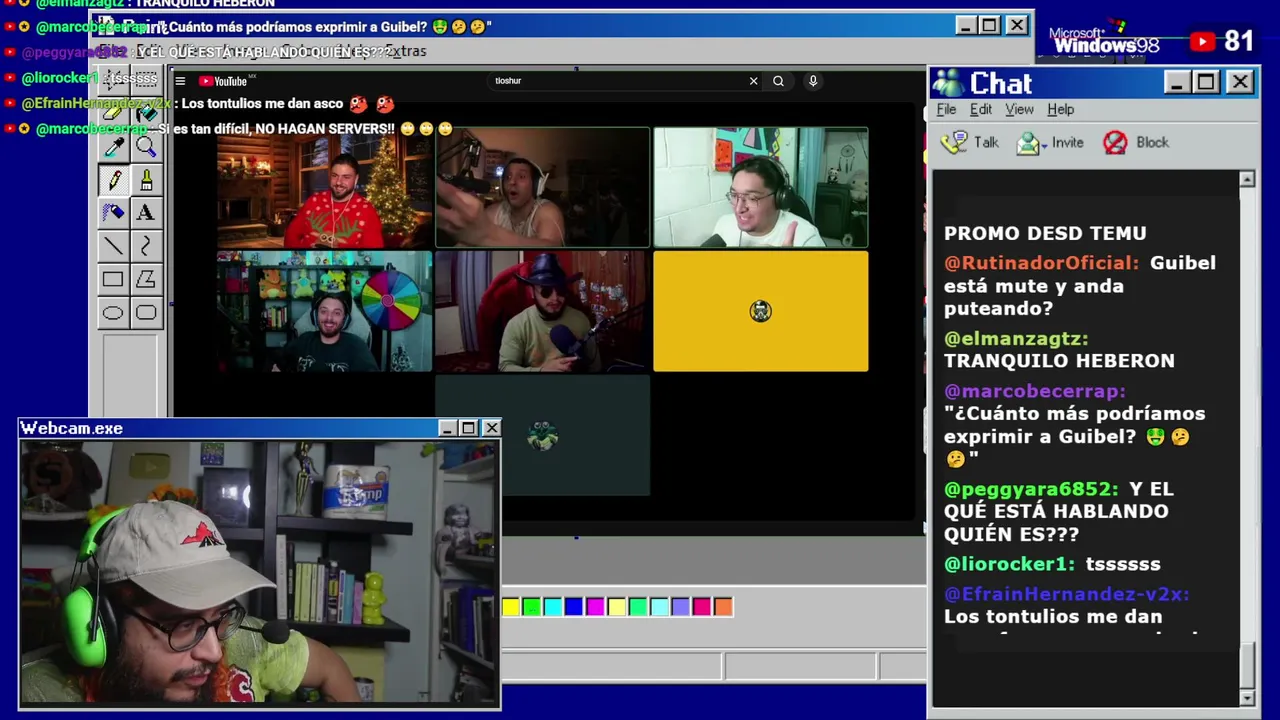Viewport: 1280px width, 720px height.
Task: Pick the bright green color swatch
Action: [532, 607]
